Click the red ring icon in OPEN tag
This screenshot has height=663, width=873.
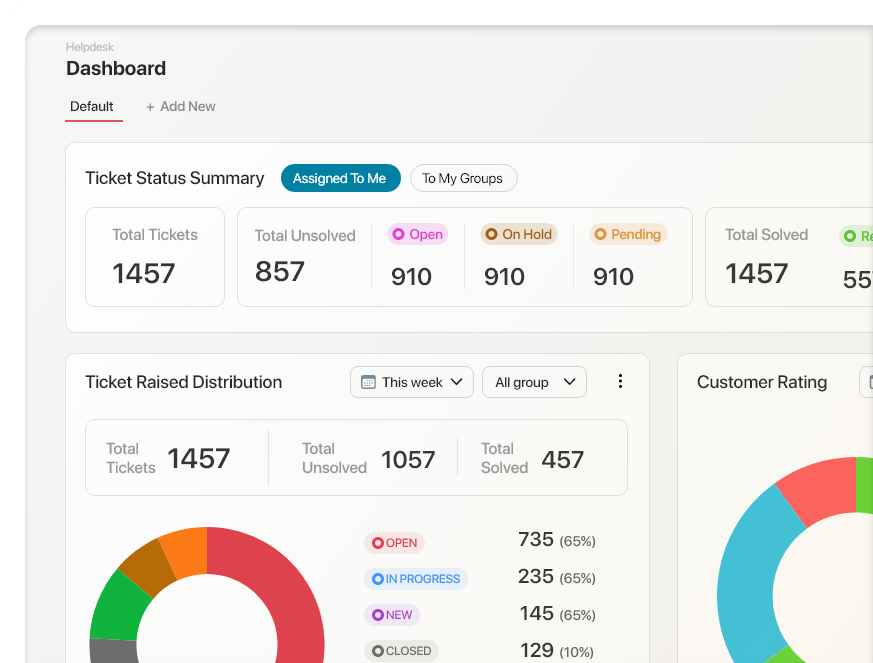[x=377, y=543]
